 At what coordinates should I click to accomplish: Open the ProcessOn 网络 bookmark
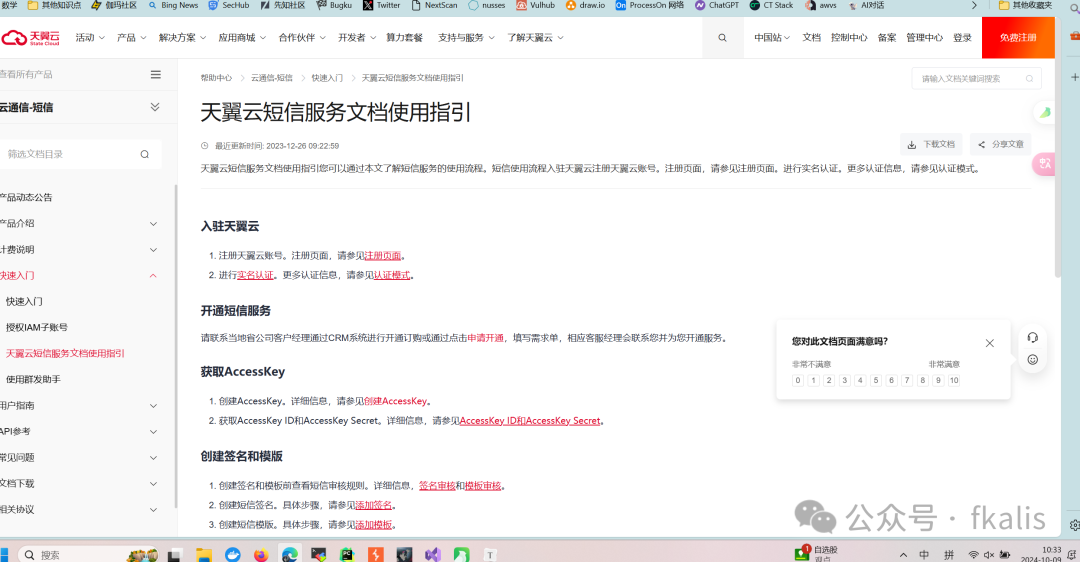pyautogui.click(x=650, y=5)
